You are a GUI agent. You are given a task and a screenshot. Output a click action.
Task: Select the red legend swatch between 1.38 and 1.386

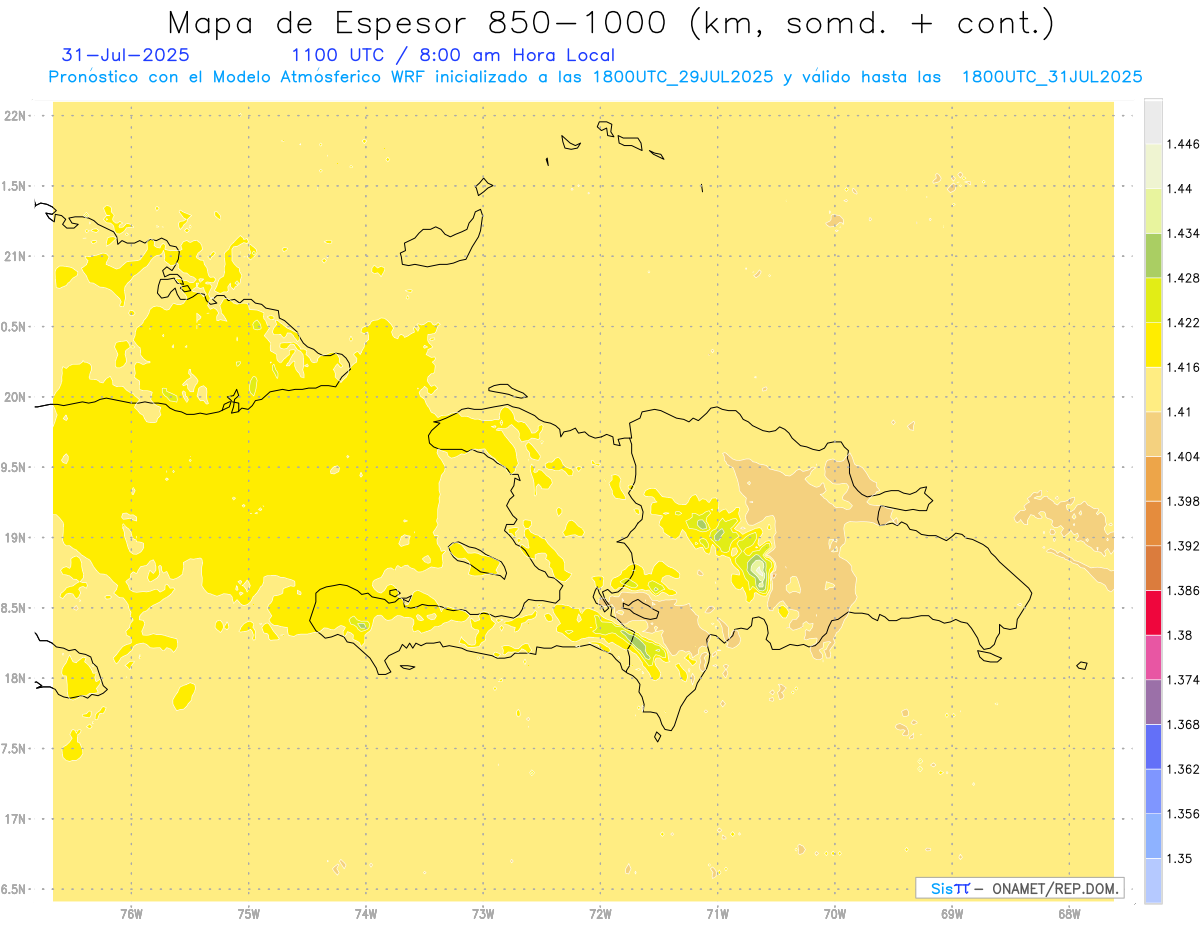click(1153, 612)
